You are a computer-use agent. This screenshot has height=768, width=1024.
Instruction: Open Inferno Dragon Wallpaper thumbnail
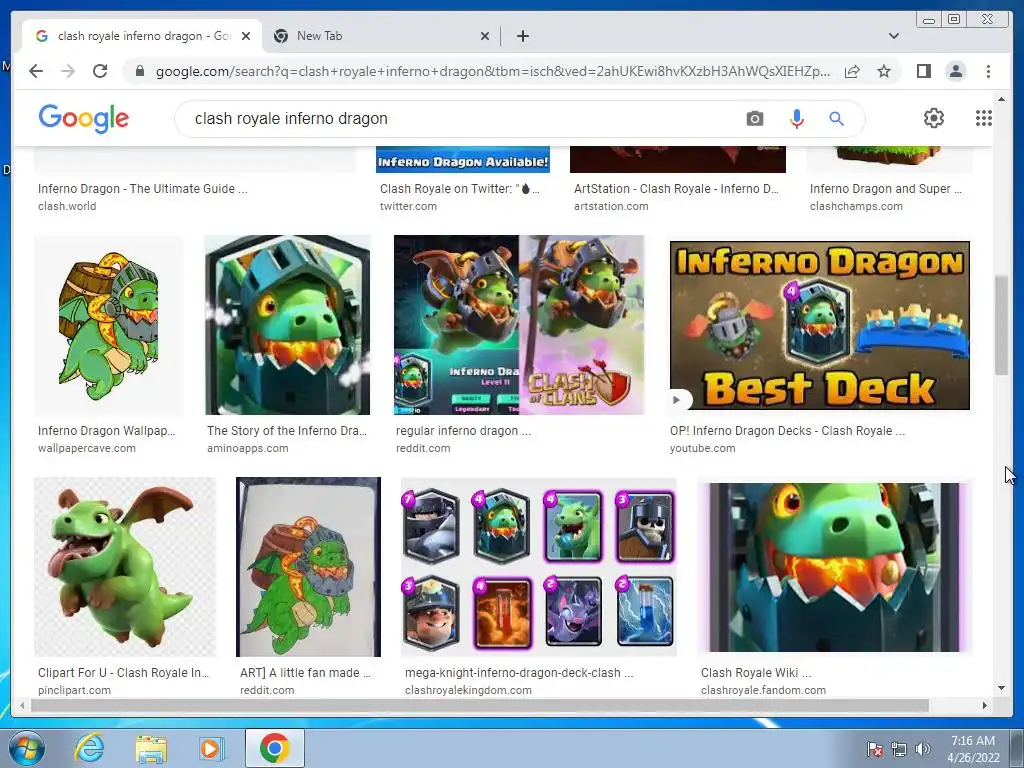tap(108, 325)
